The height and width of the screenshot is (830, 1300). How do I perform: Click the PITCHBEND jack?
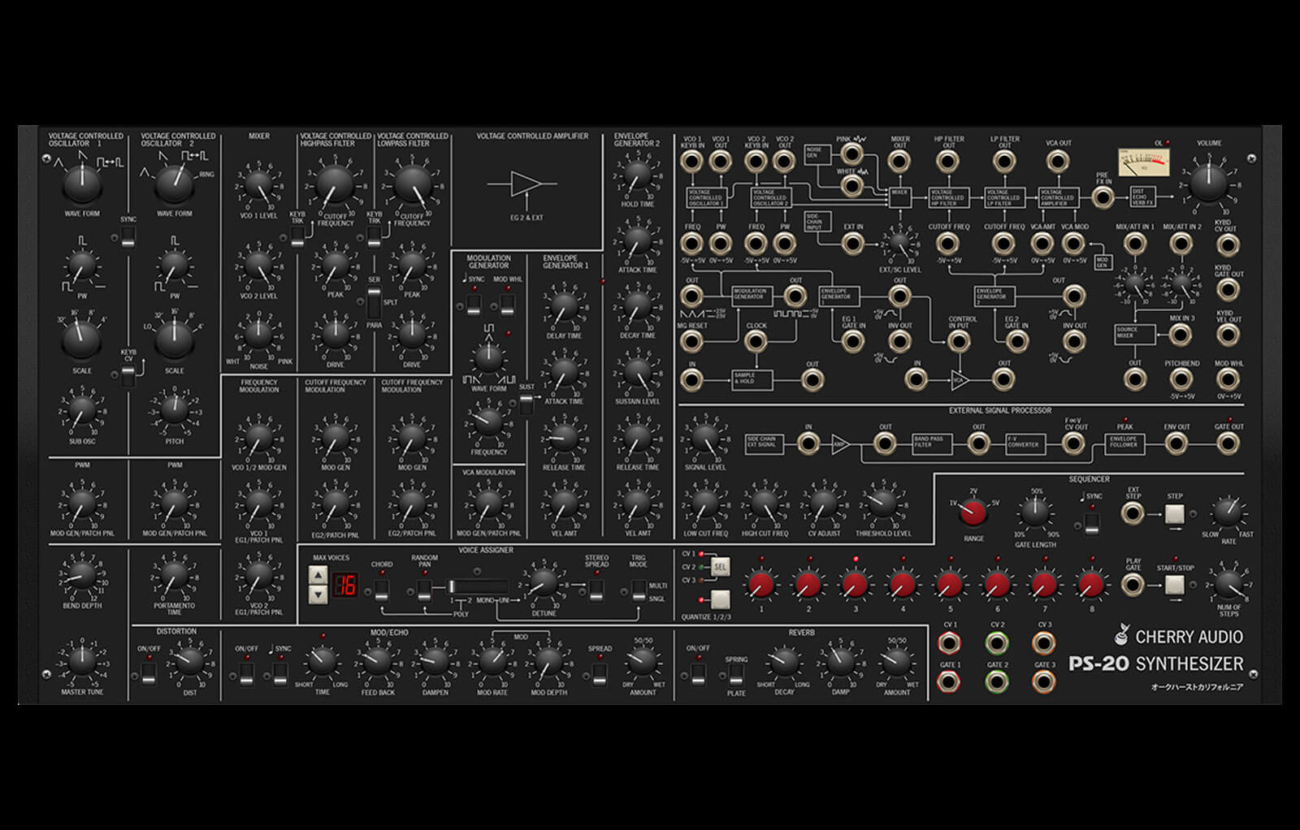point(1182,378)
